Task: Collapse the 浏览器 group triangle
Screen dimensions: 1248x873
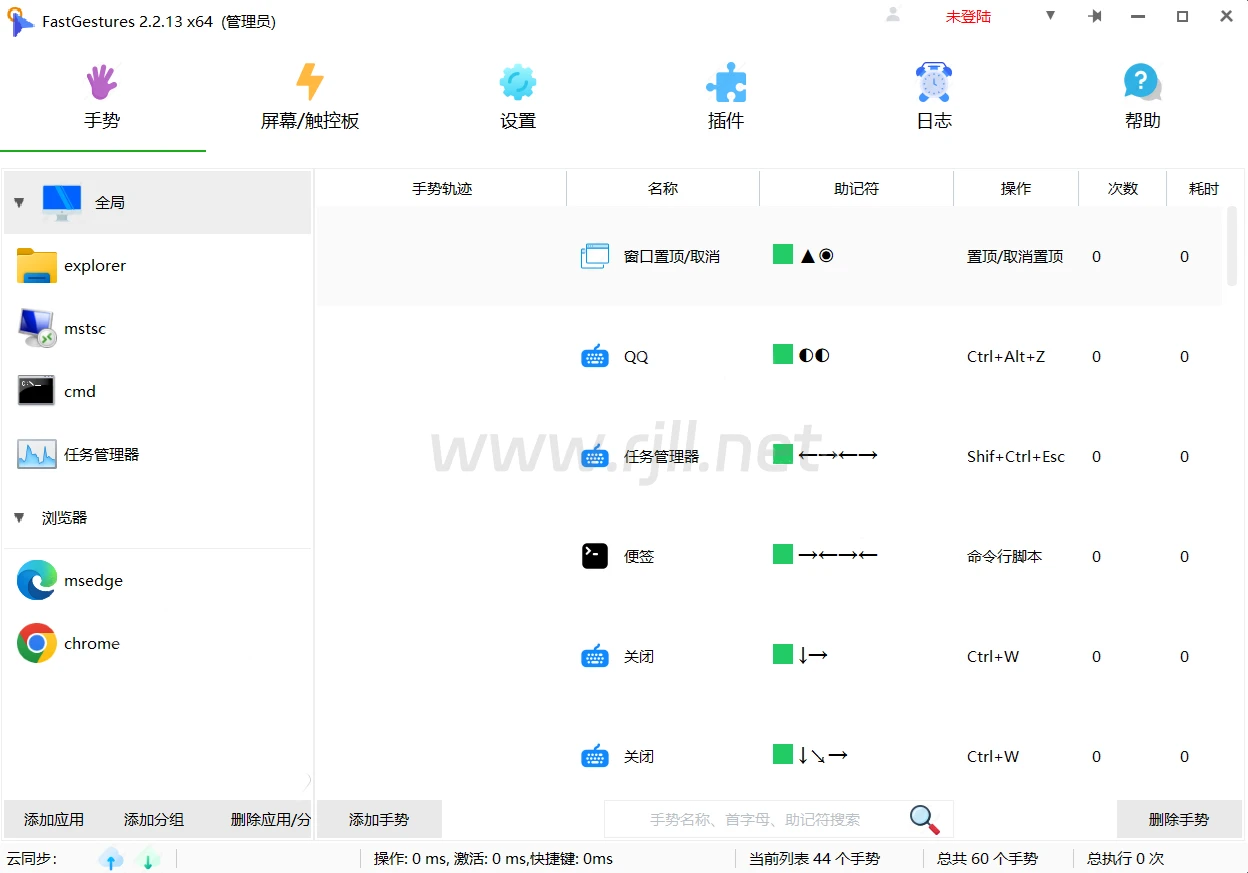Action: (19, 517)
